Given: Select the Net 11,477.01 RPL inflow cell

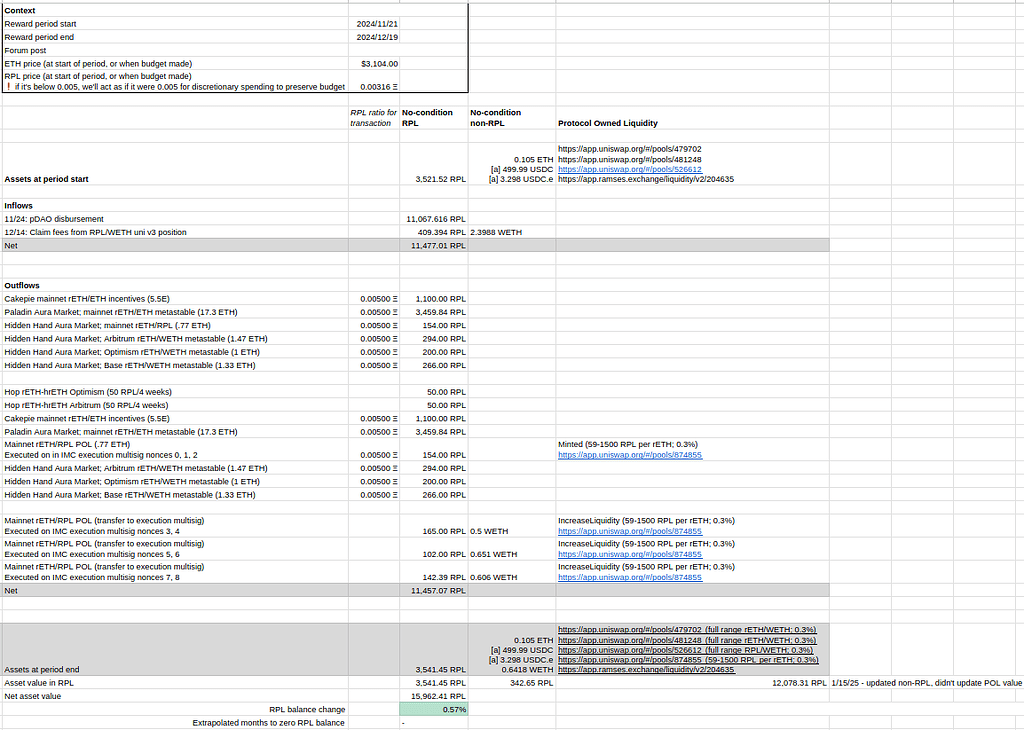Looking at the screenshot, I should [x=435, y=245].
